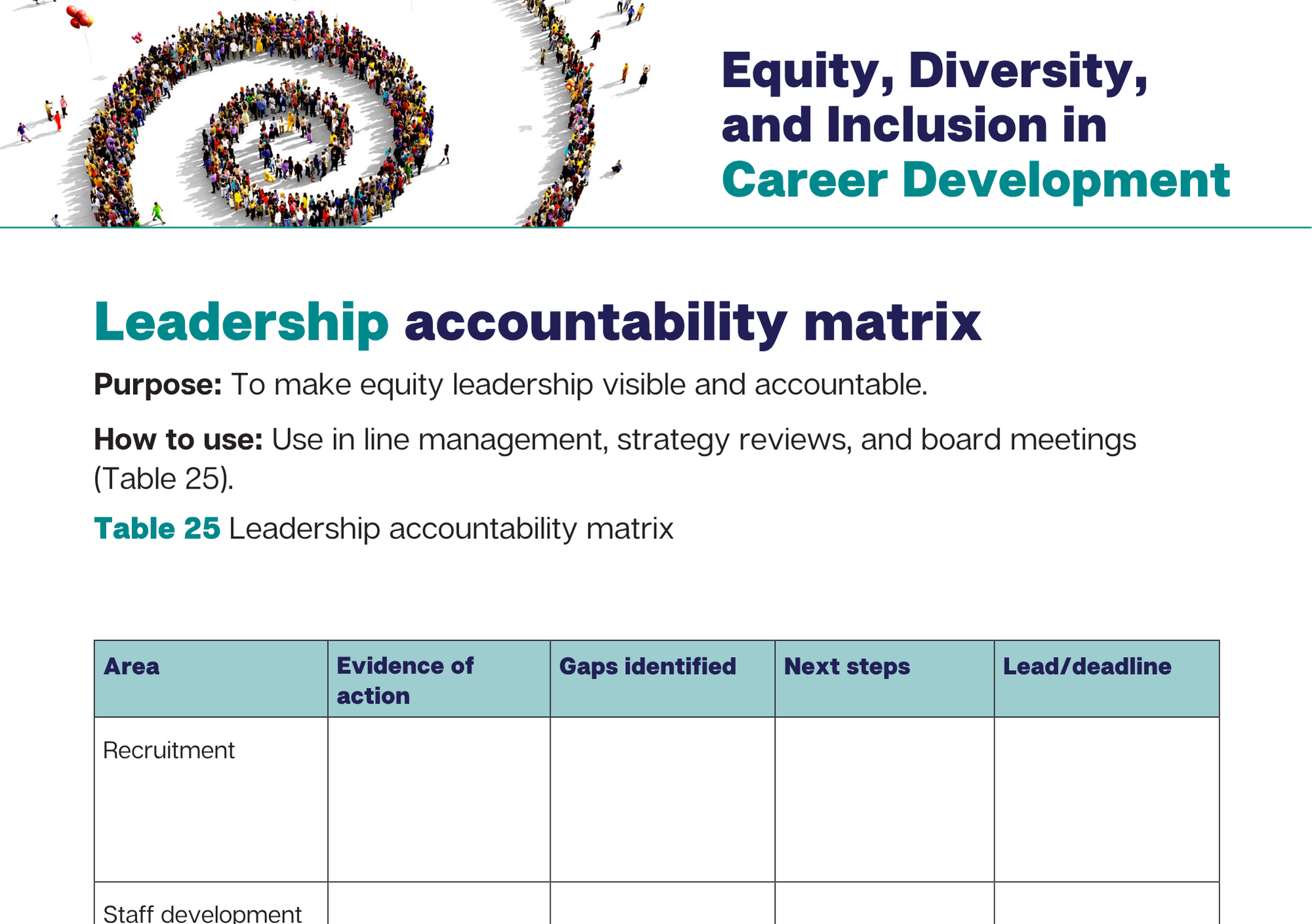Viewport: 1312px width, 924px height.
Task: Click the teal "Career Development" title text
Action: coord(975,180)
